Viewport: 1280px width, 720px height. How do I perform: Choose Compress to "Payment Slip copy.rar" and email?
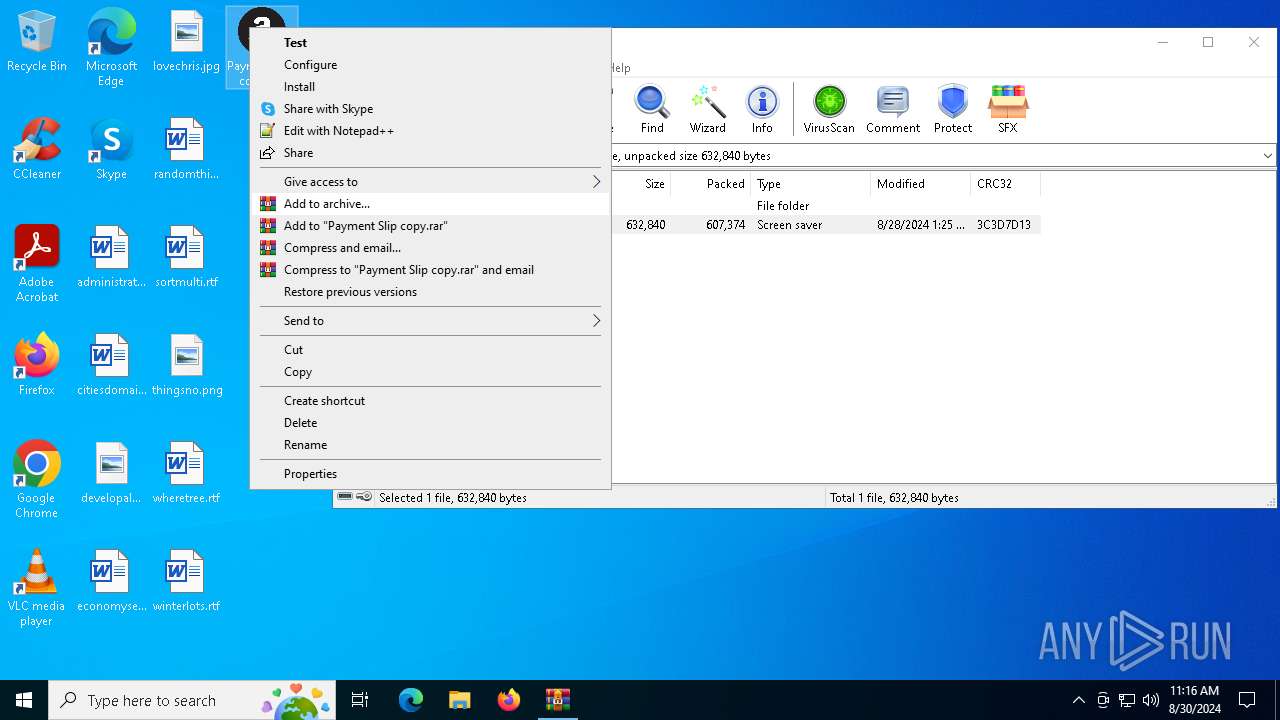pyautogui.click(x=430, y=270)
